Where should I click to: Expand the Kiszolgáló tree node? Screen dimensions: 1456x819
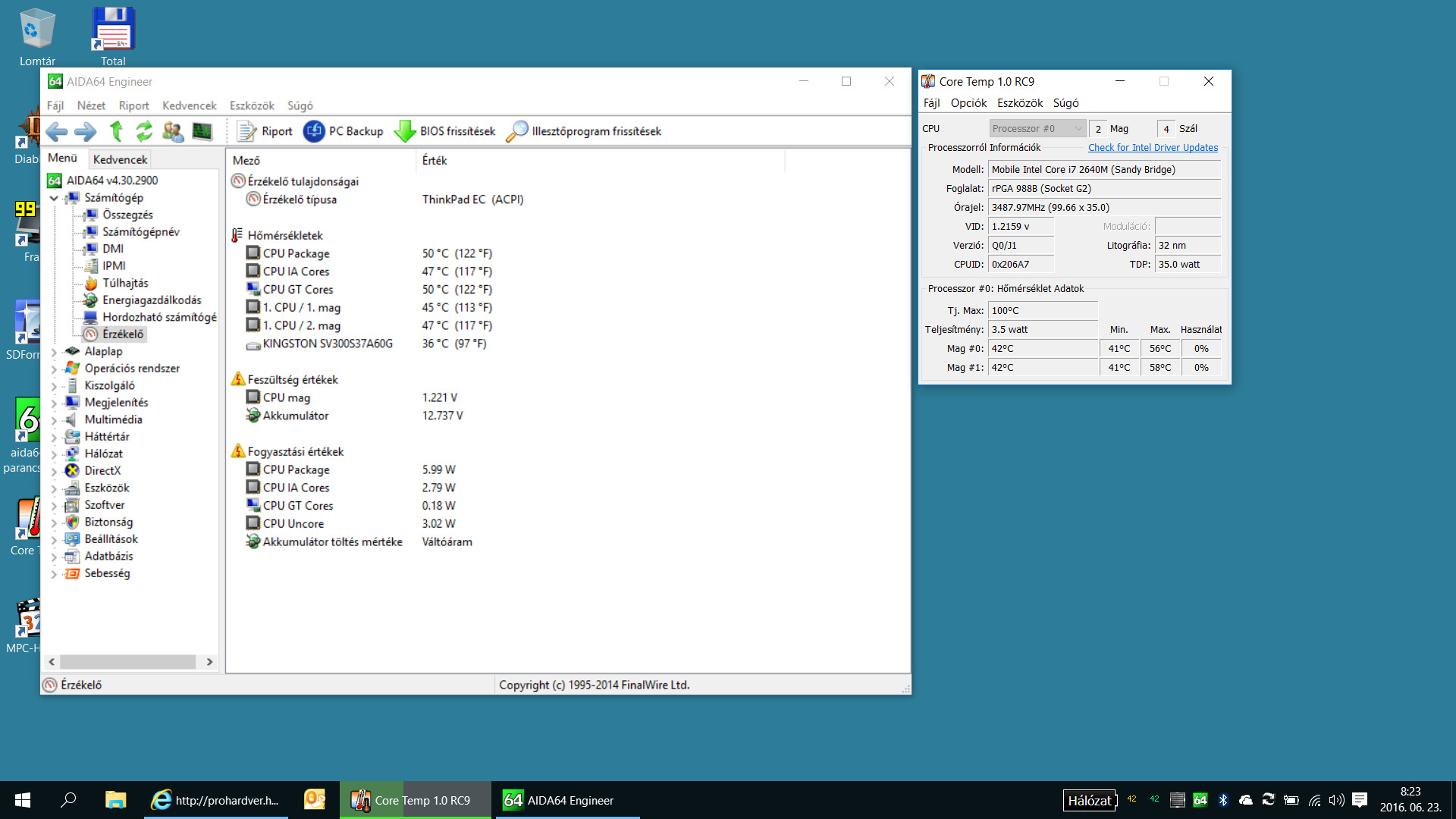pyautogui.click(x=54, y=386)
